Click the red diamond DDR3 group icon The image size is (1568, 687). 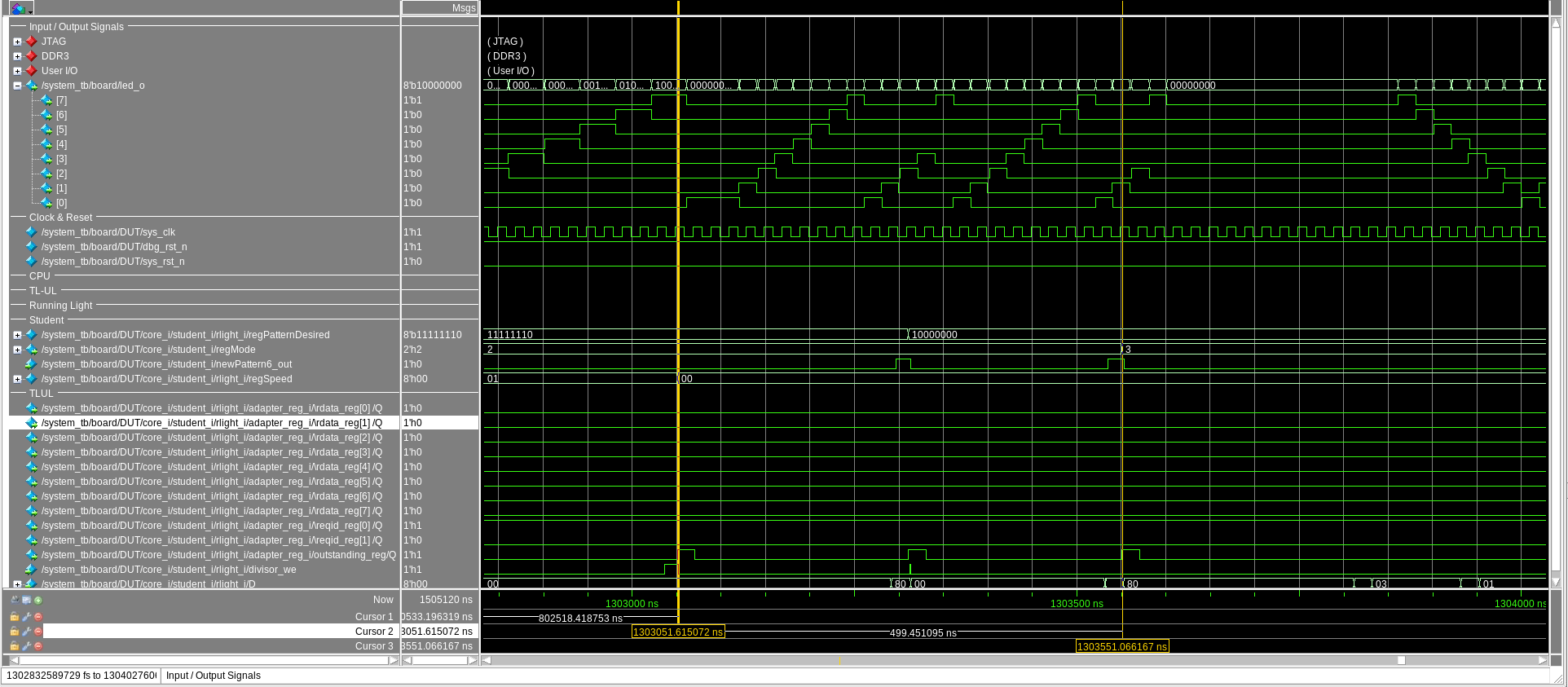click(32, 56)
